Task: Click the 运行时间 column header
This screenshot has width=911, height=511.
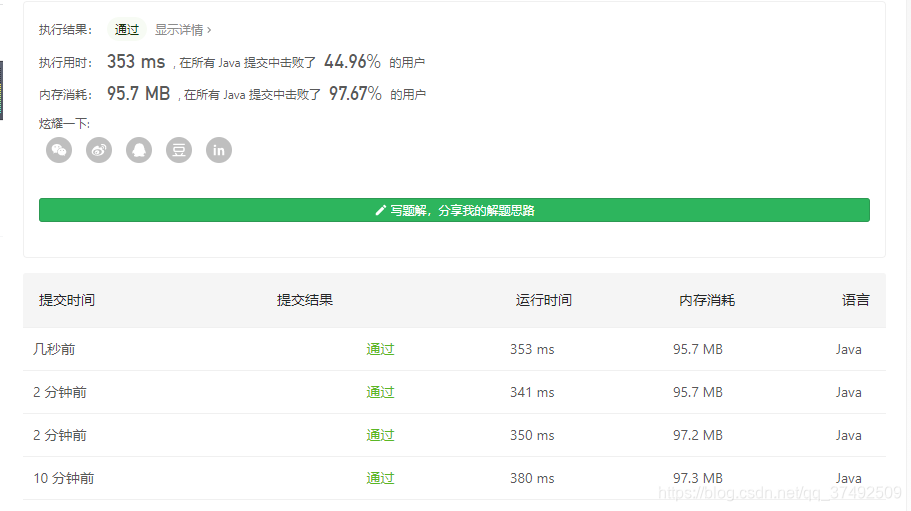Action: coord(544,300)
